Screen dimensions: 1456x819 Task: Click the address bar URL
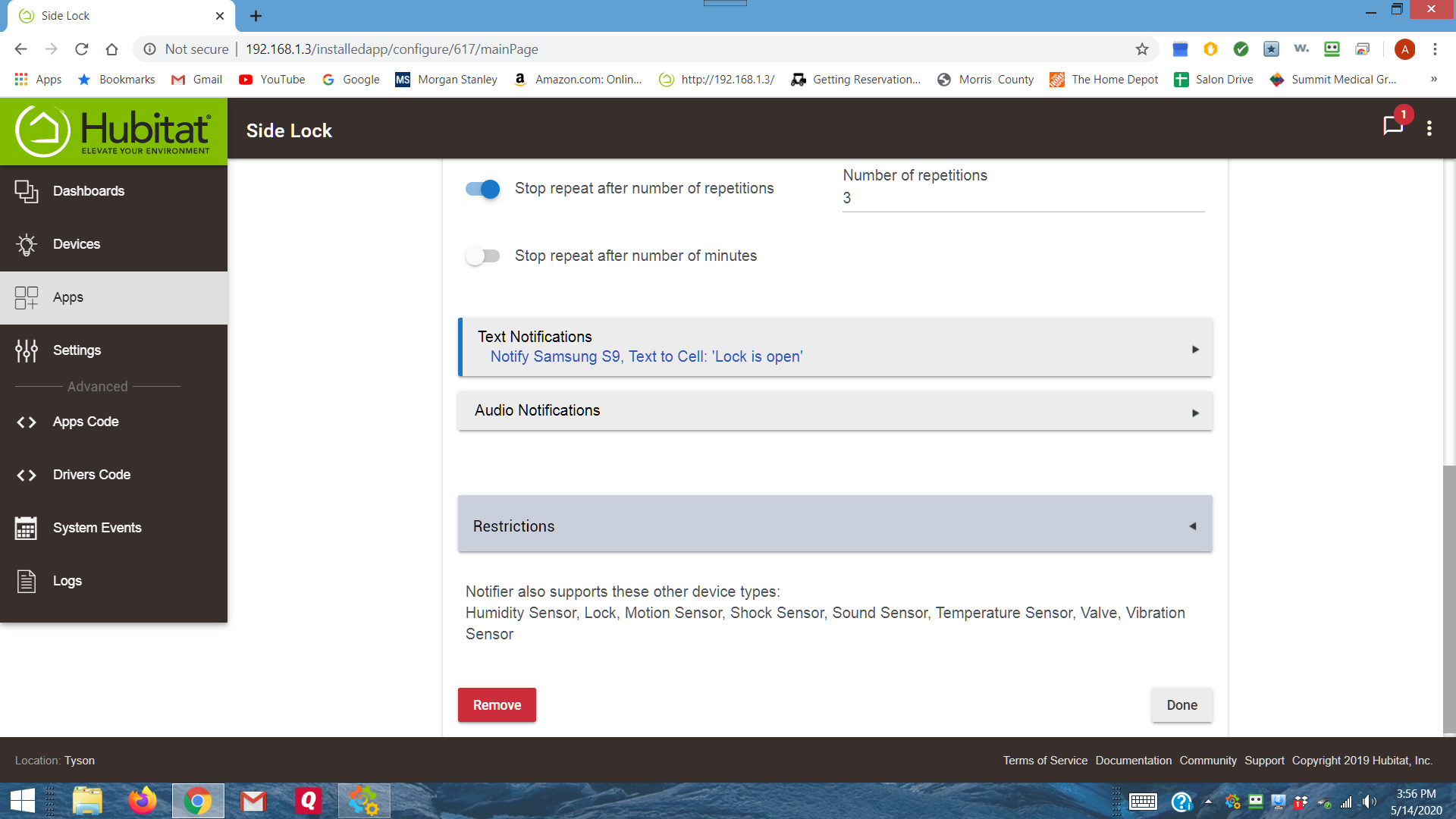point(392,49)
